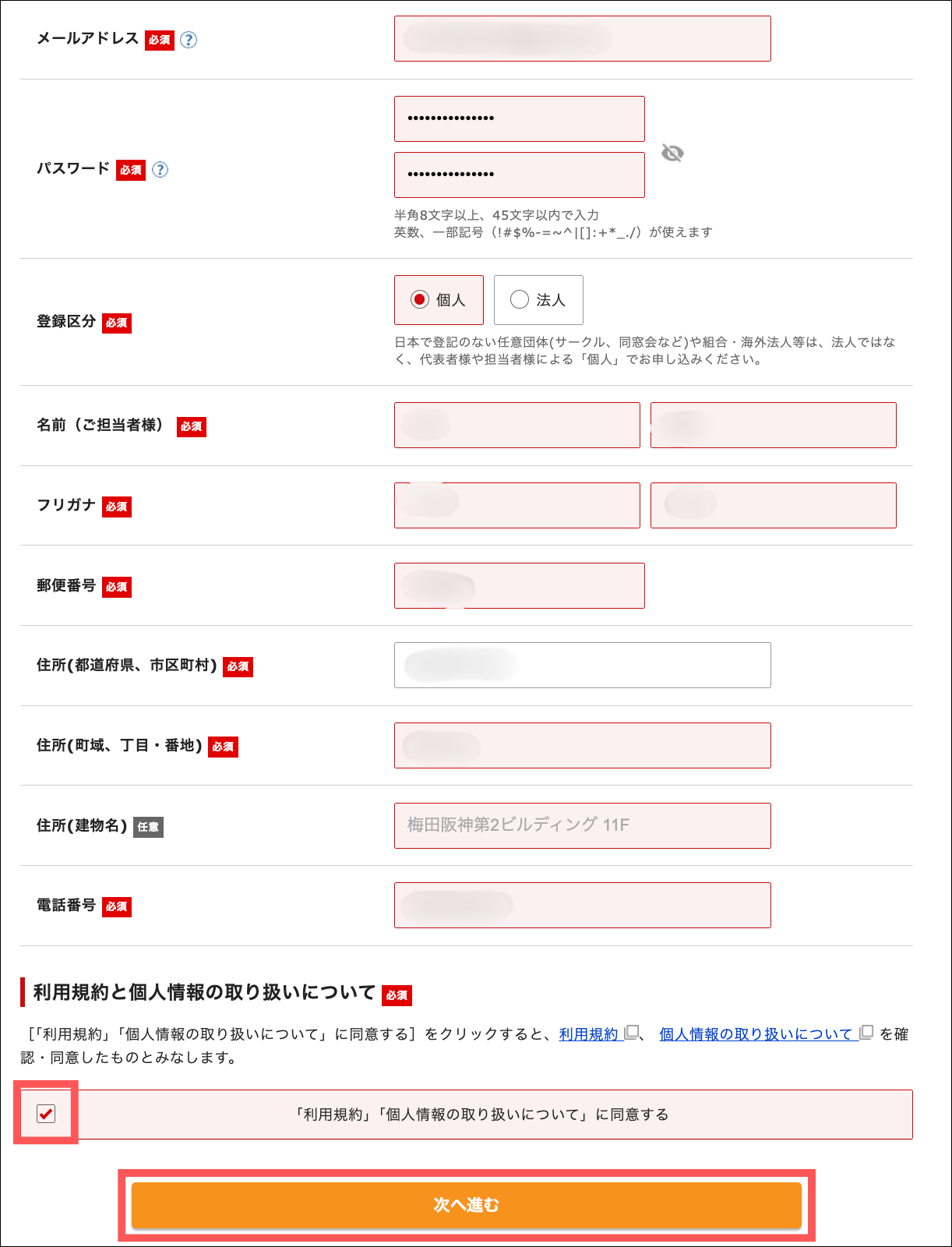Open the 個人情報の取り扱いについて link
The image size is (952, 1247).
click(756, 1034)
